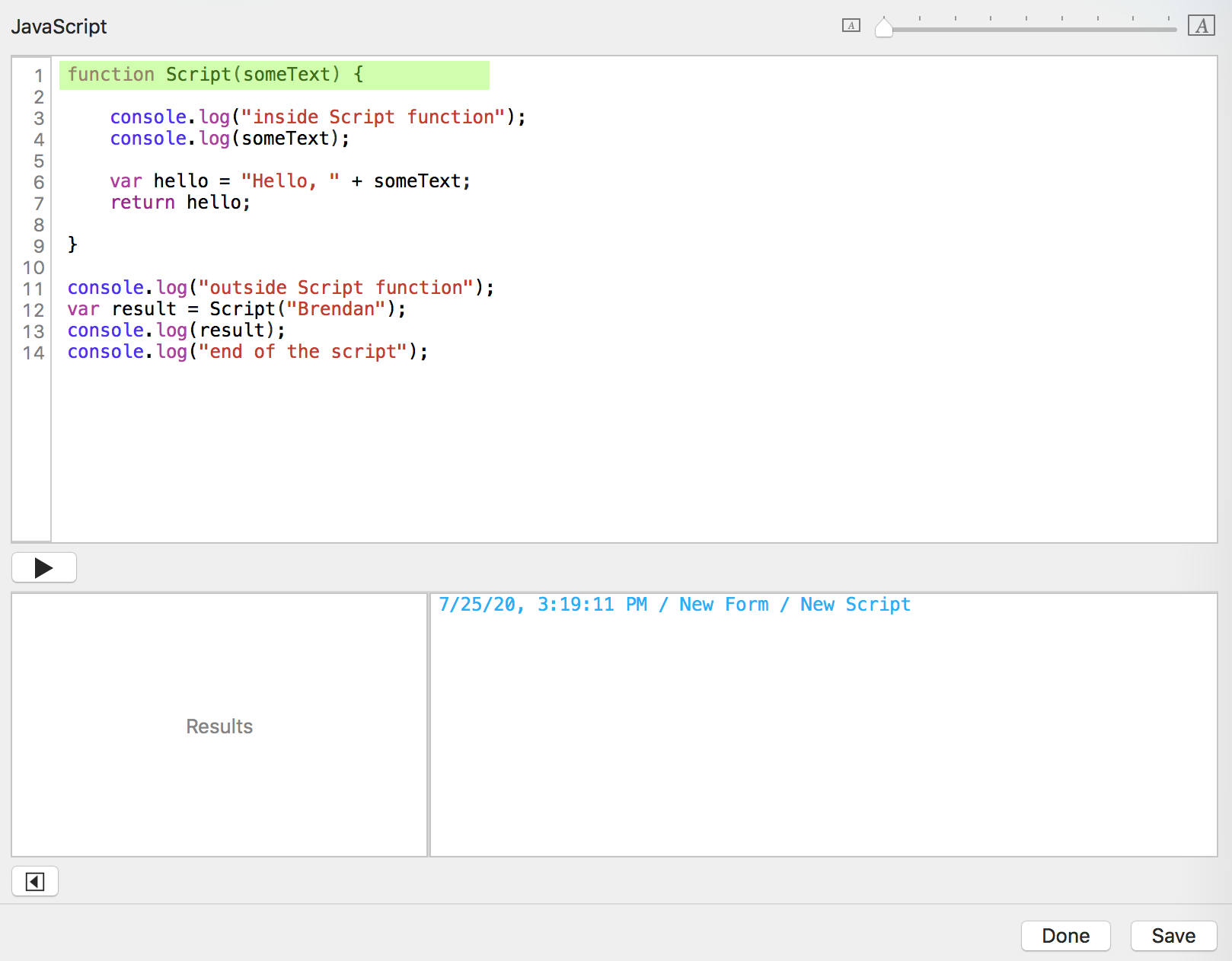This screenshot has height=961, width=1232.
Task: Click the "outside Script function" string
Action: [336, 288]
